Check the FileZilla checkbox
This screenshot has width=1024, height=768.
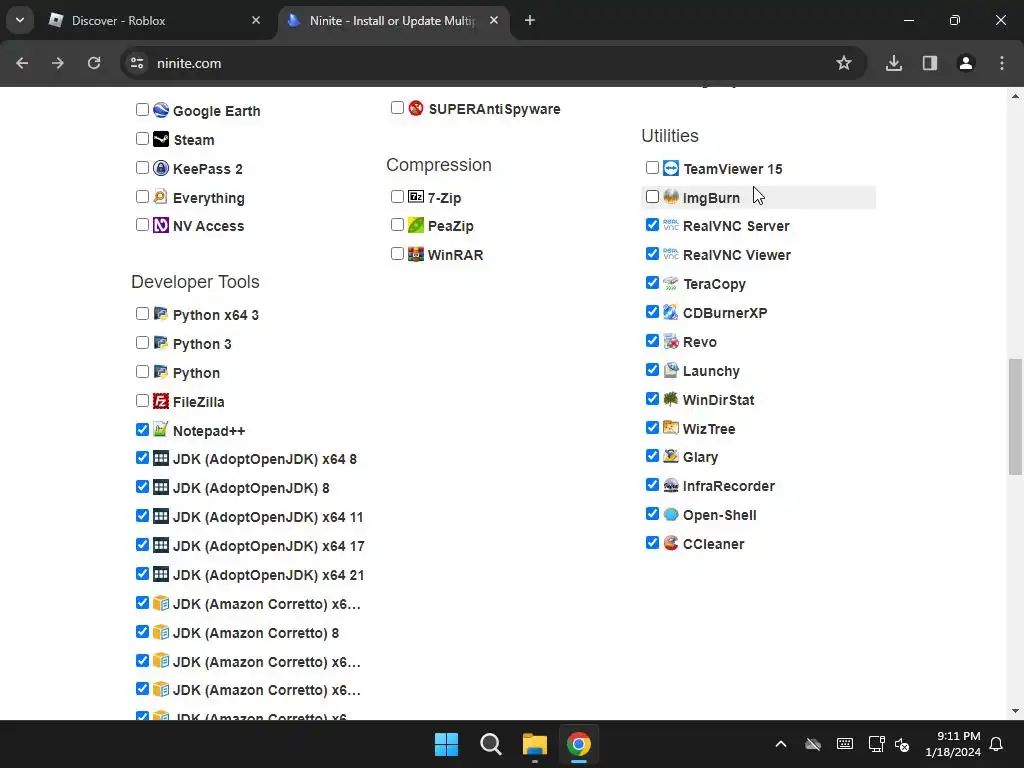point(142,400)
